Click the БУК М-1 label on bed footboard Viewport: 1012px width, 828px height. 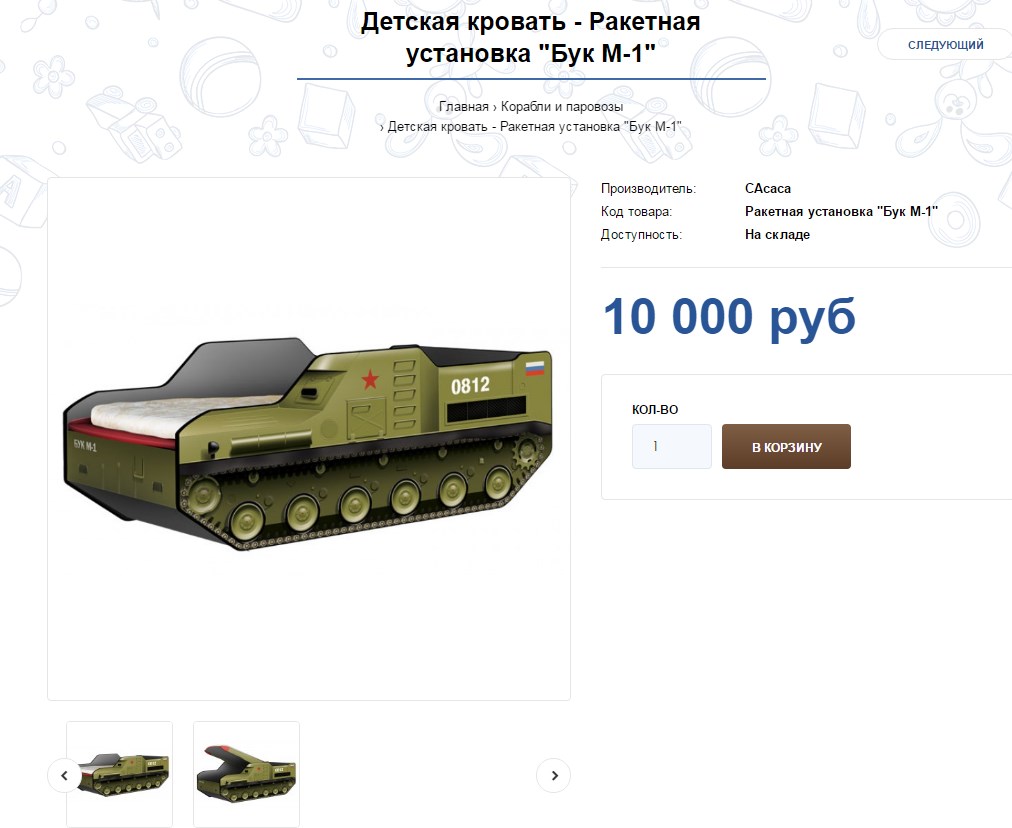coord(85,445)
